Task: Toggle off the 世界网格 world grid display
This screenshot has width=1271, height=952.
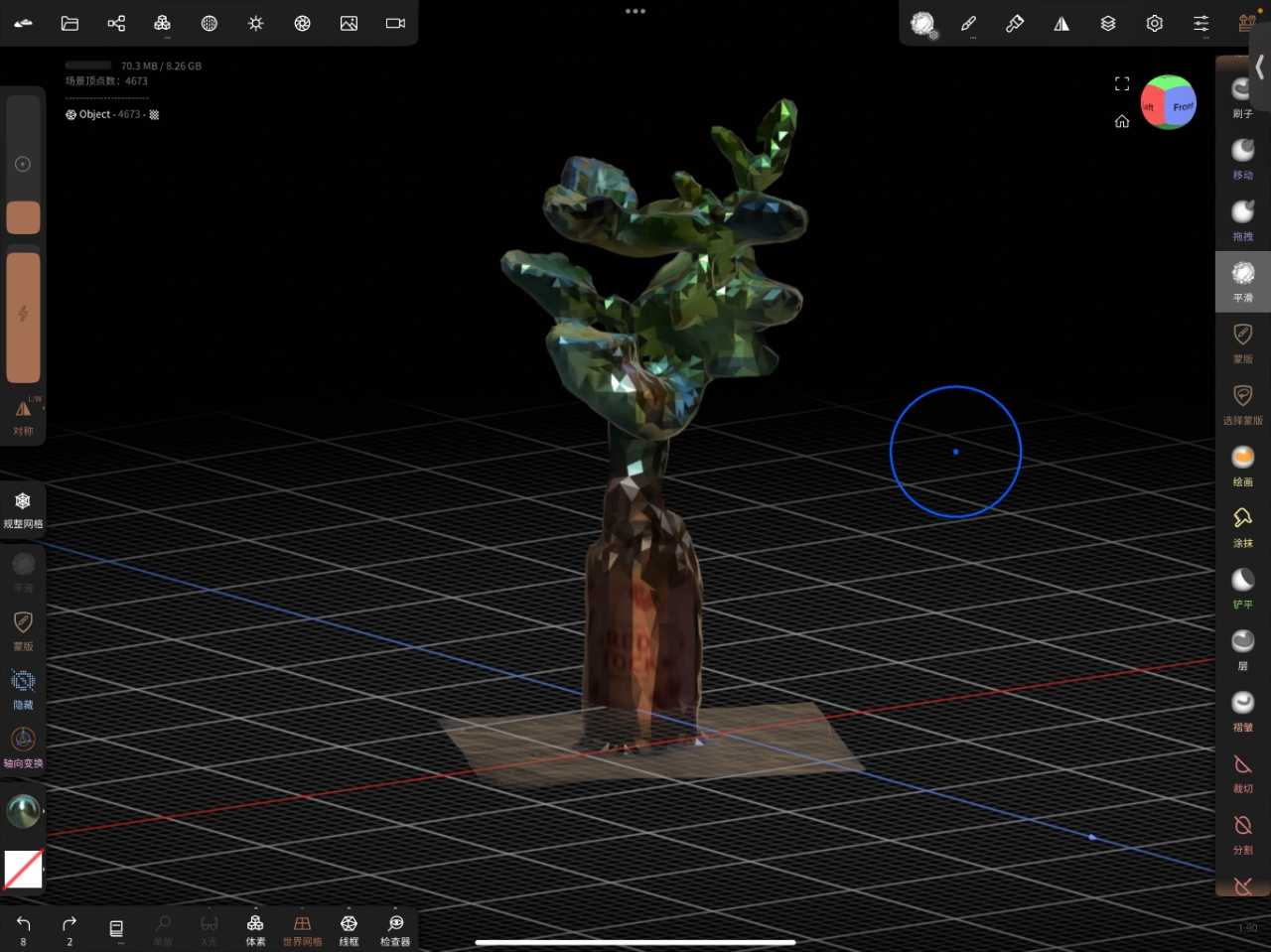Action: coord(302,929)
